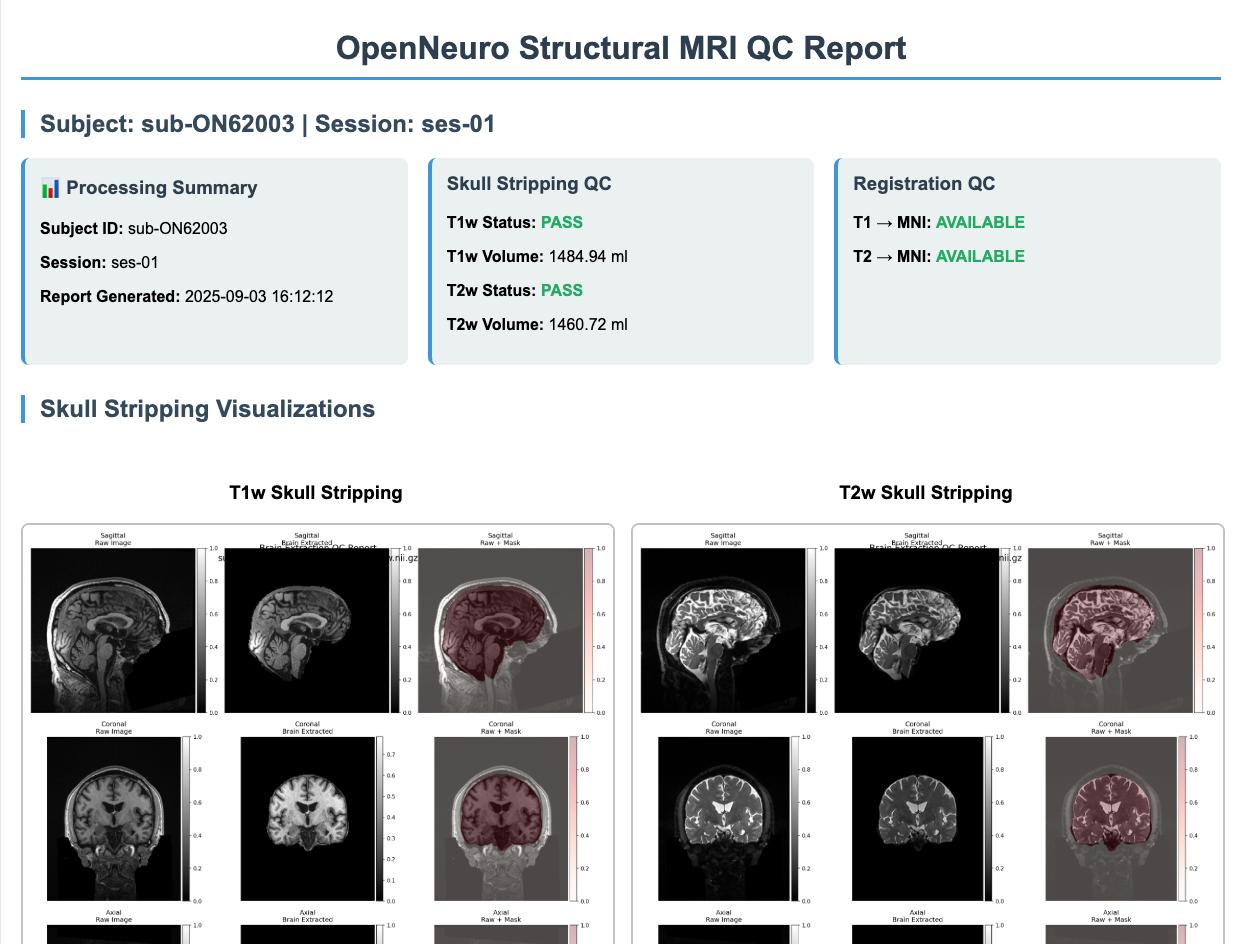
Task: Click the red colorbar beside T2w coronal mask
Action: (1182, 819)
